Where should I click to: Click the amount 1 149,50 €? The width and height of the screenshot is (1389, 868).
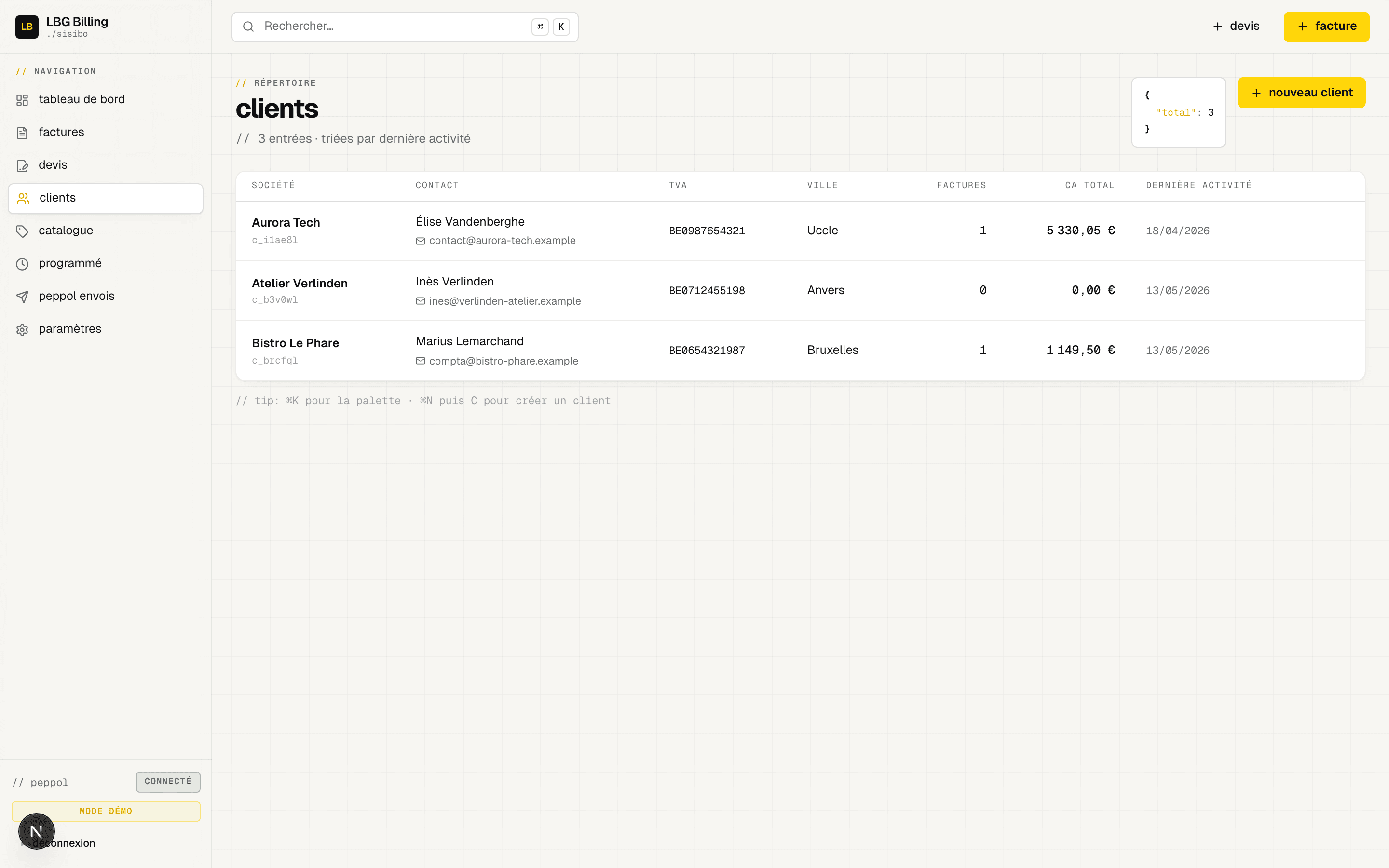1080,350
